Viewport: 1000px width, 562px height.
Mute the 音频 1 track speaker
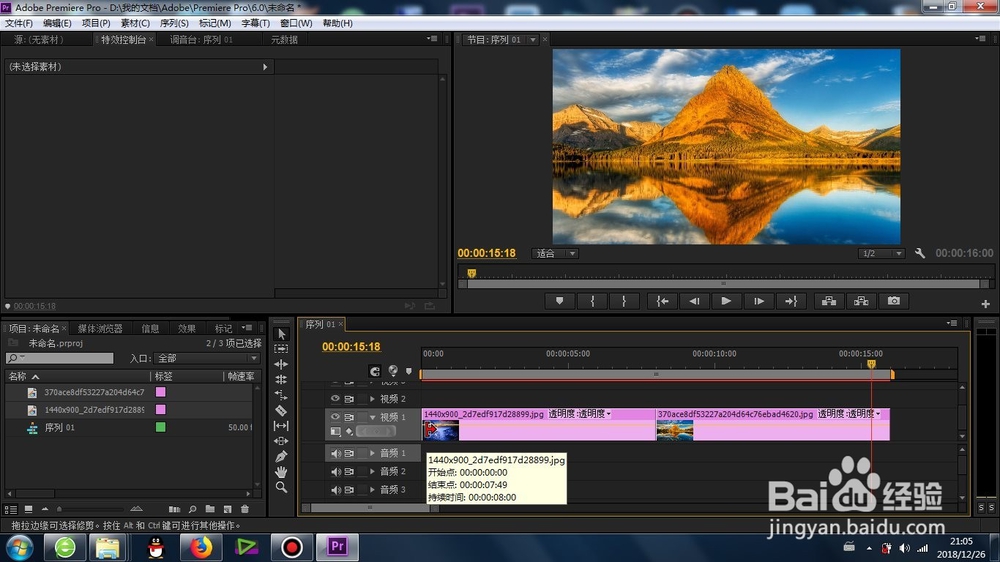pyautogui.click(x=335, y=454)
